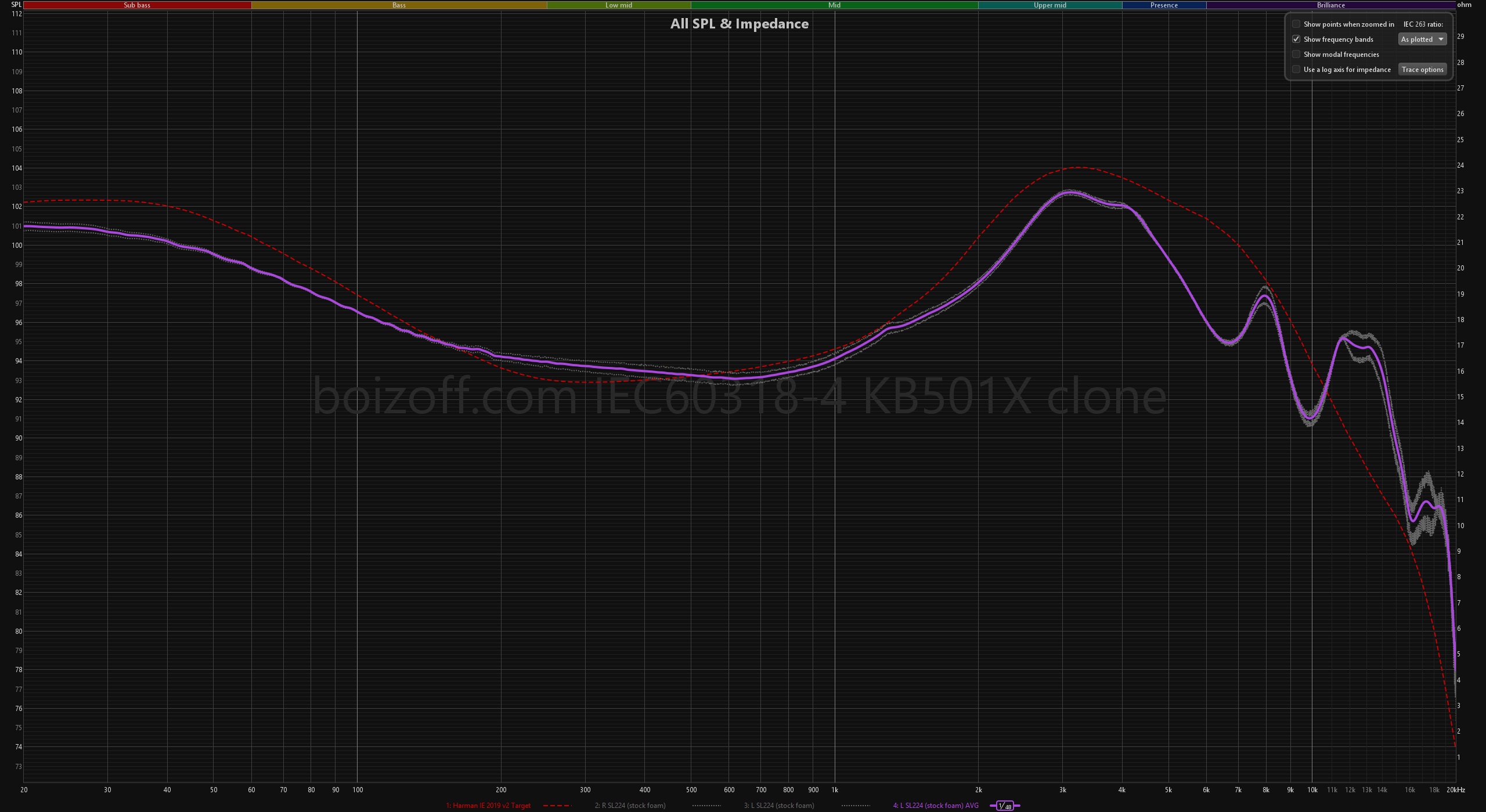Click the Presence frequency band label

(1164, 5)
